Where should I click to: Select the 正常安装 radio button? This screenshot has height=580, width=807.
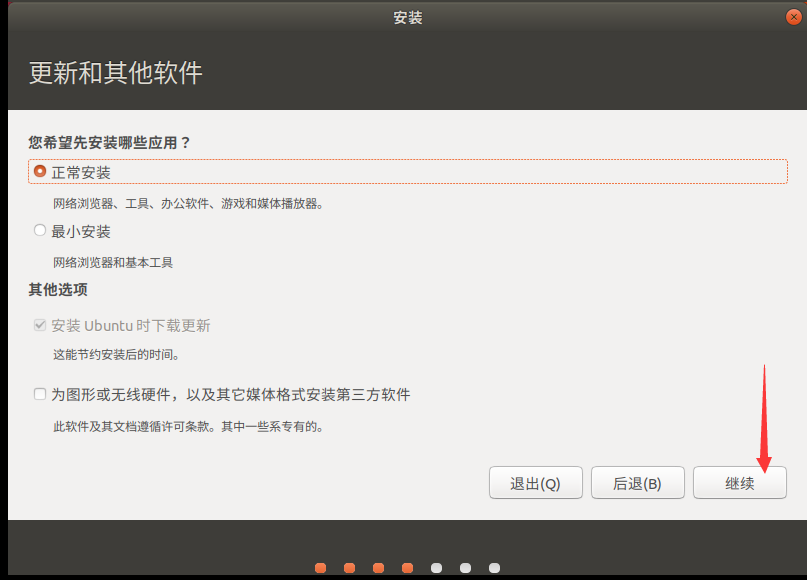click(x=40, y=171)
